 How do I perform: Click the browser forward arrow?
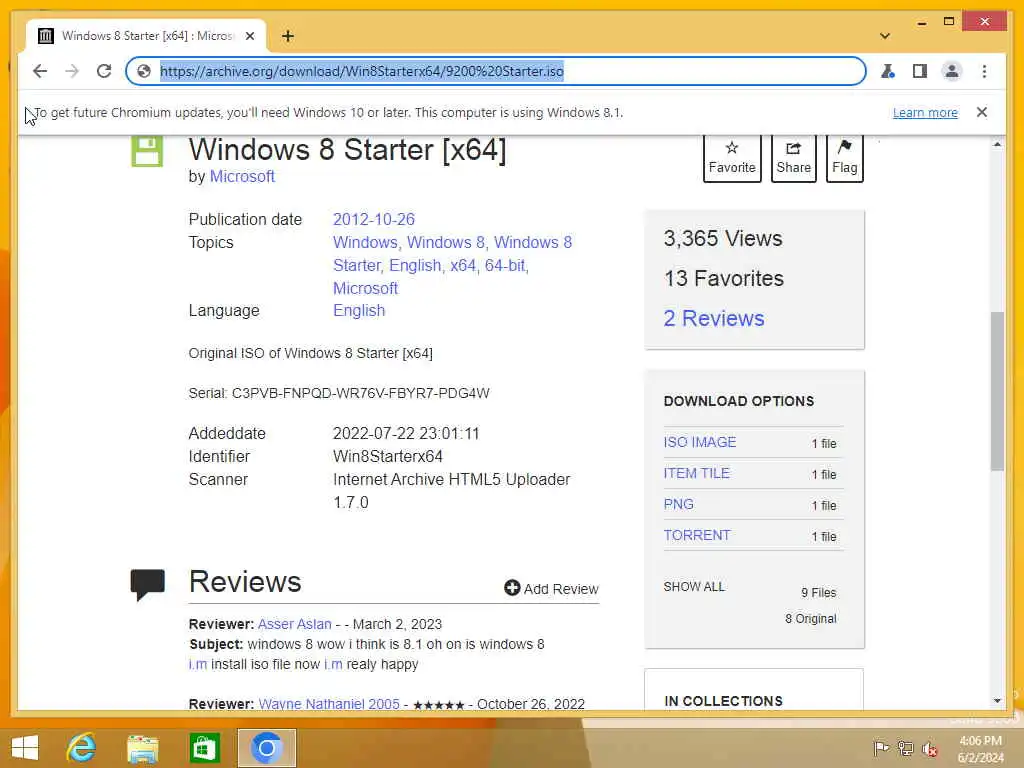72,71
